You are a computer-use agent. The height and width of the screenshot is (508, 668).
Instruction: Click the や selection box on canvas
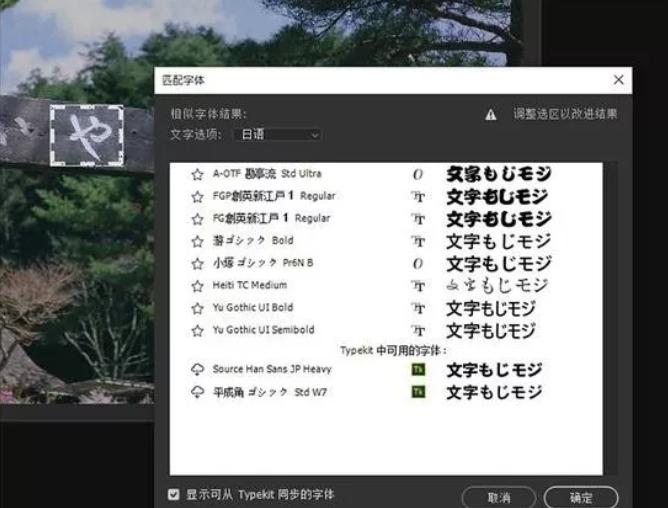(x=87, y=136)
